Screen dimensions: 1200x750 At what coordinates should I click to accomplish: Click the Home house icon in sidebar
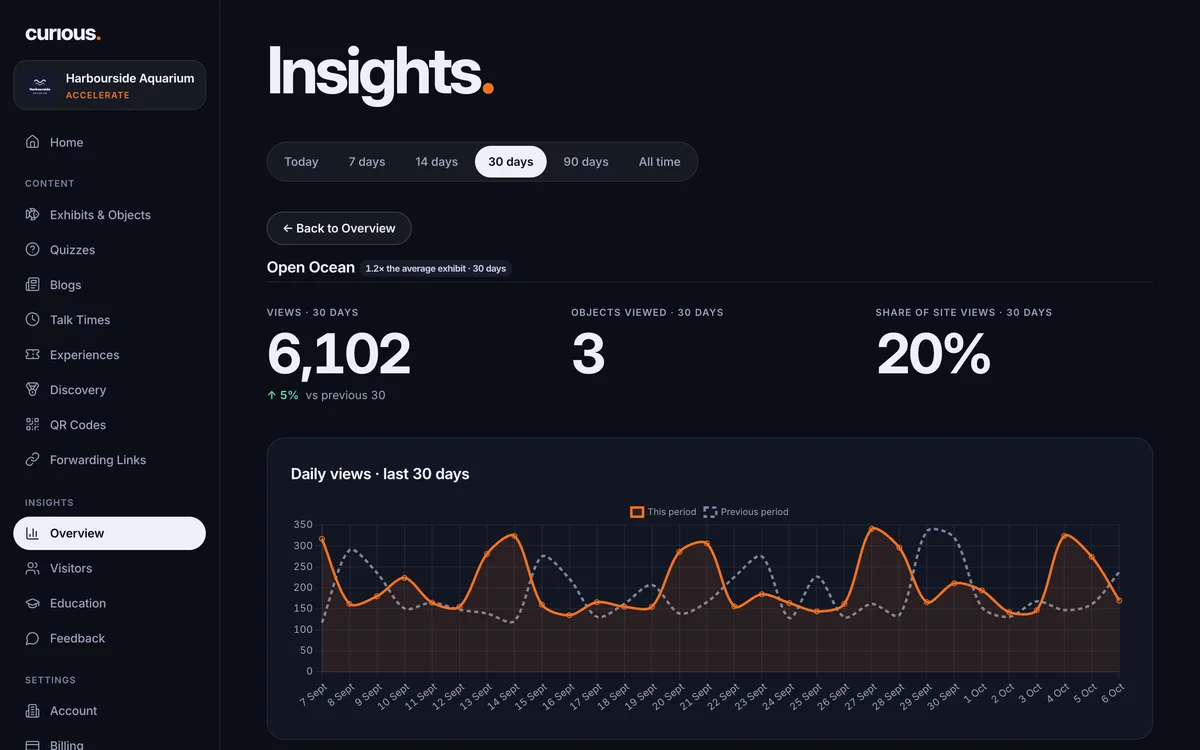coord(33,142)
